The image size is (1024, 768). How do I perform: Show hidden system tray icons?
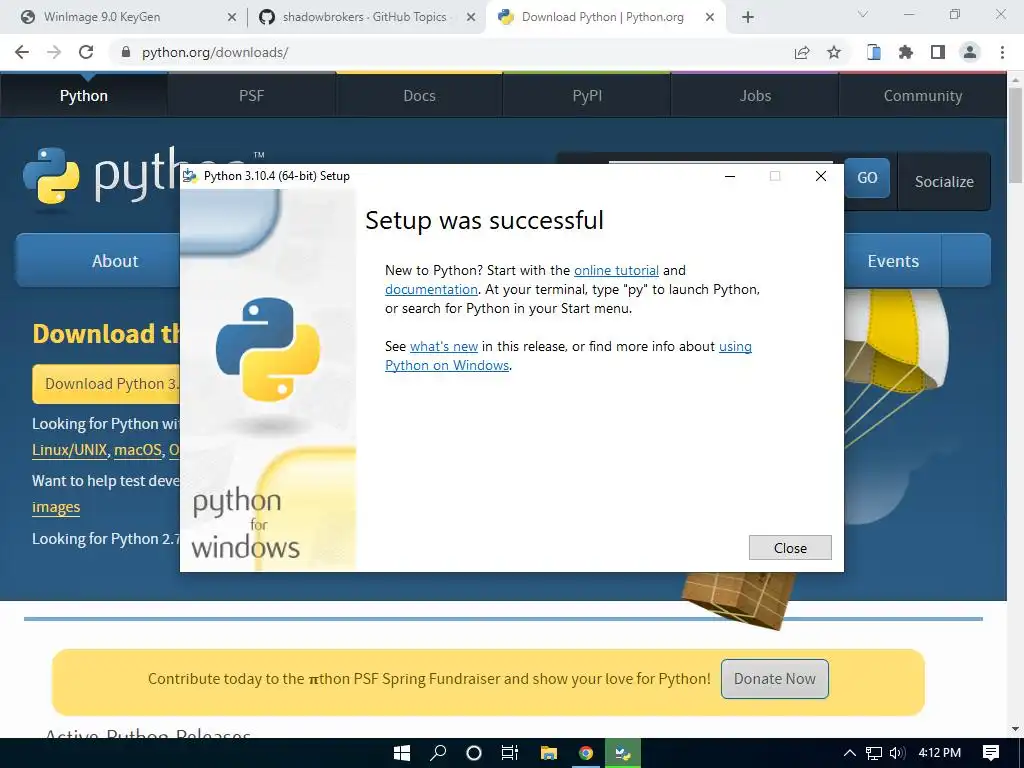coord(850,753)
